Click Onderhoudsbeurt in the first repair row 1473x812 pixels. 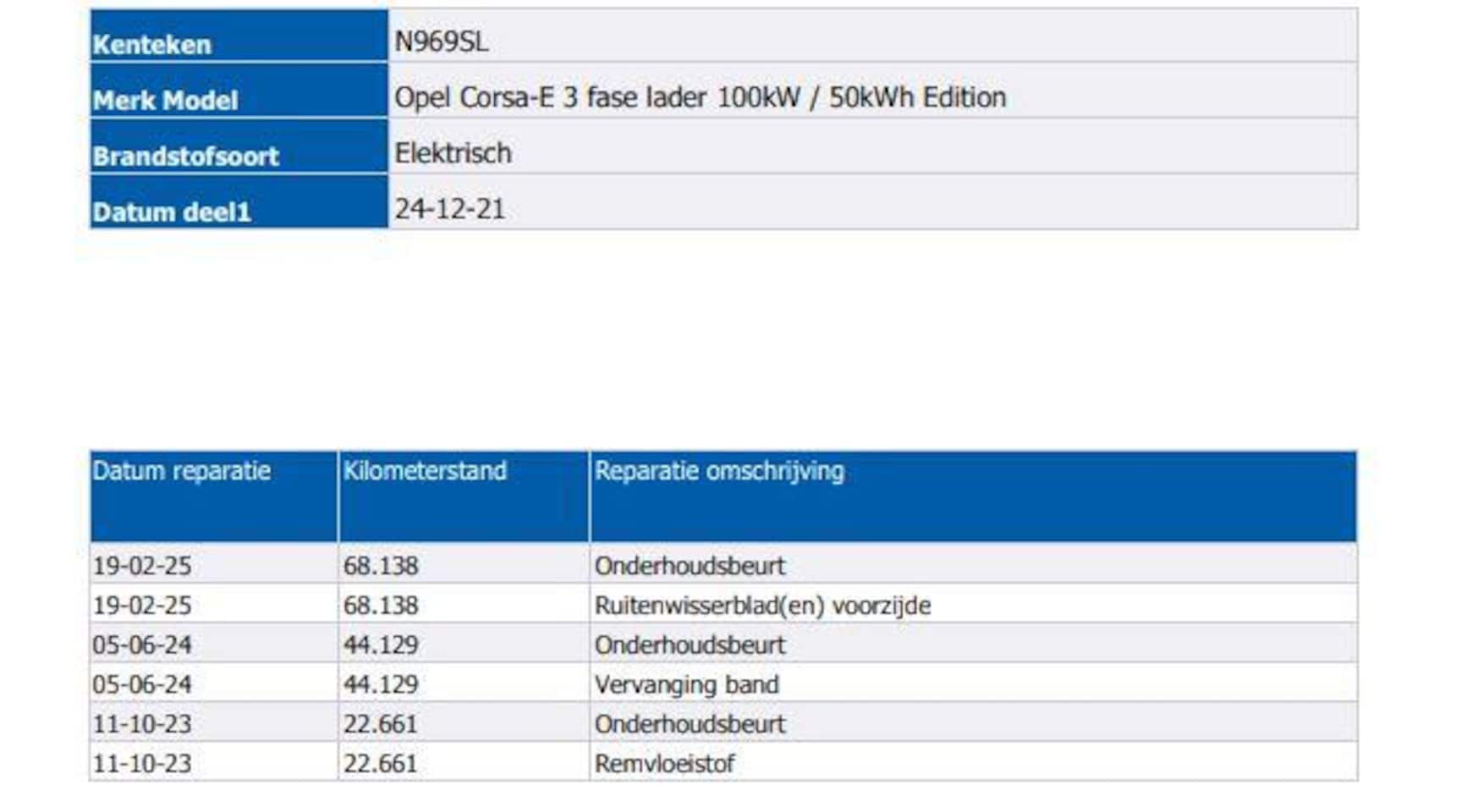pyautogui.click(x=690, y=566)
